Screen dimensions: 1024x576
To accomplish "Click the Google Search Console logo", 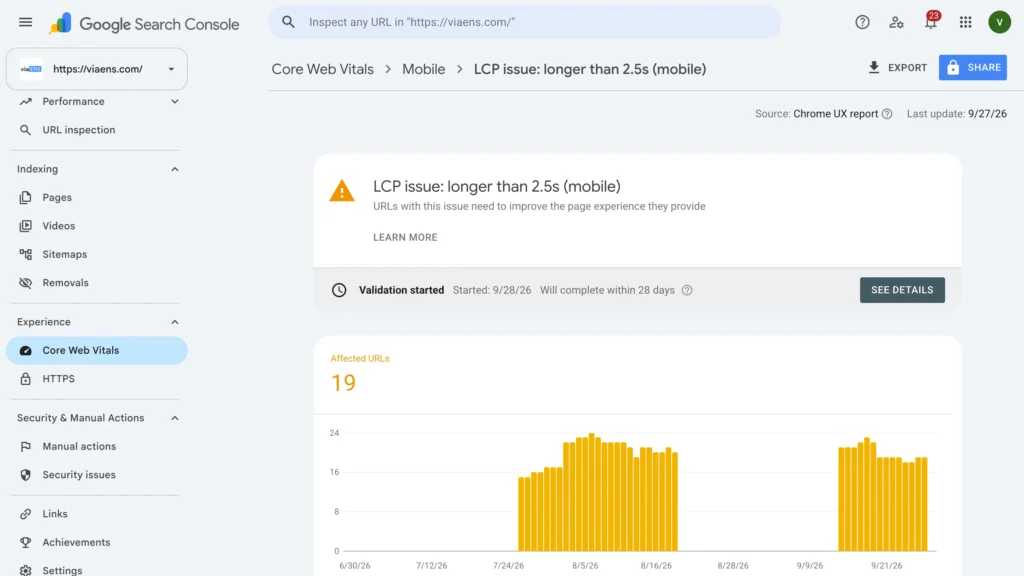I will tap(144, 24).
